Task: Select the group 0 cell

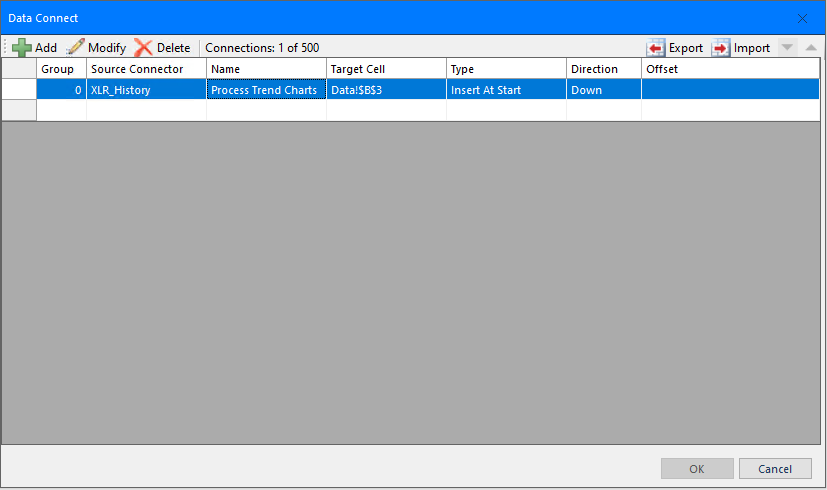Action: (x=61, y=90)
